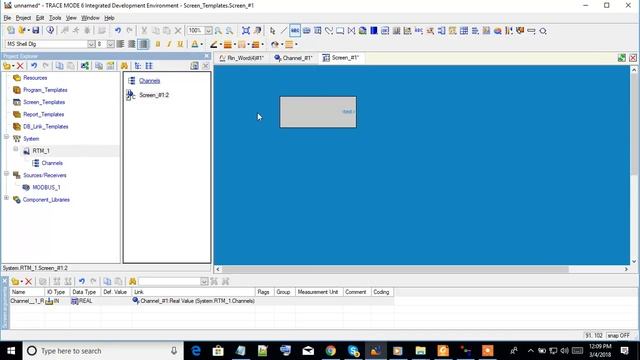Click the text color A swatch
The height and width of the screenshot is (360, 640).
pyautogui.click(x=195, y=44)
